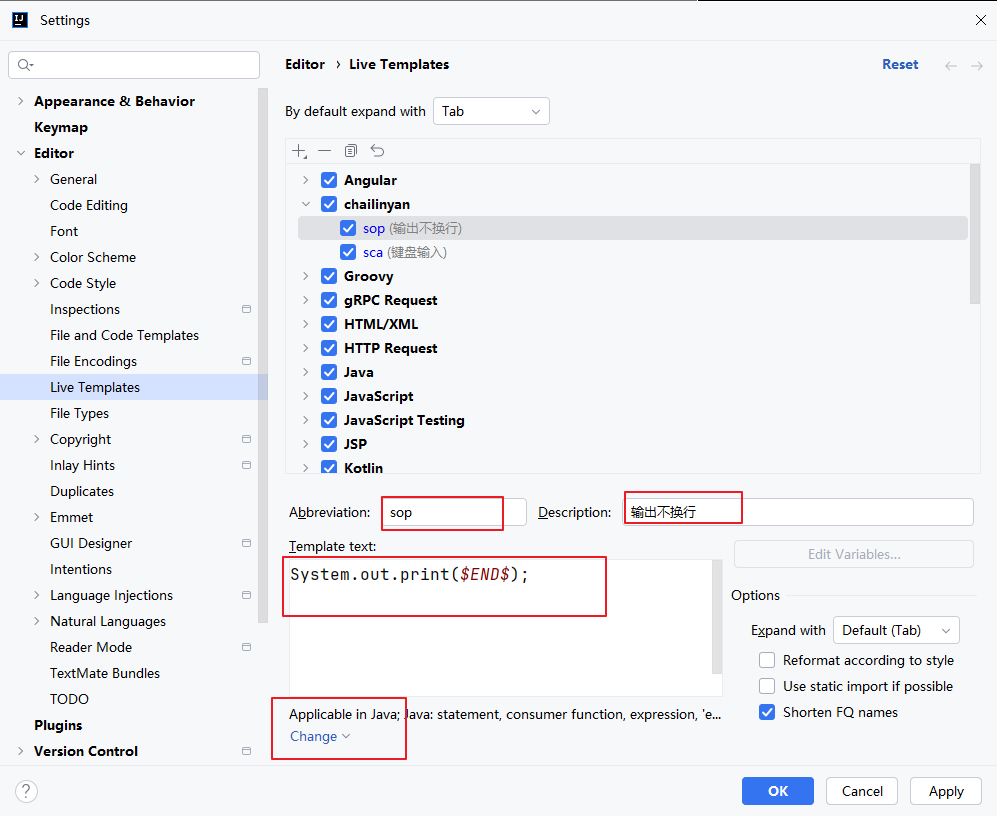This screenshot has width=997, height=816.
Task: Click the settings tree scrollbar
Action: click(263, 356)
